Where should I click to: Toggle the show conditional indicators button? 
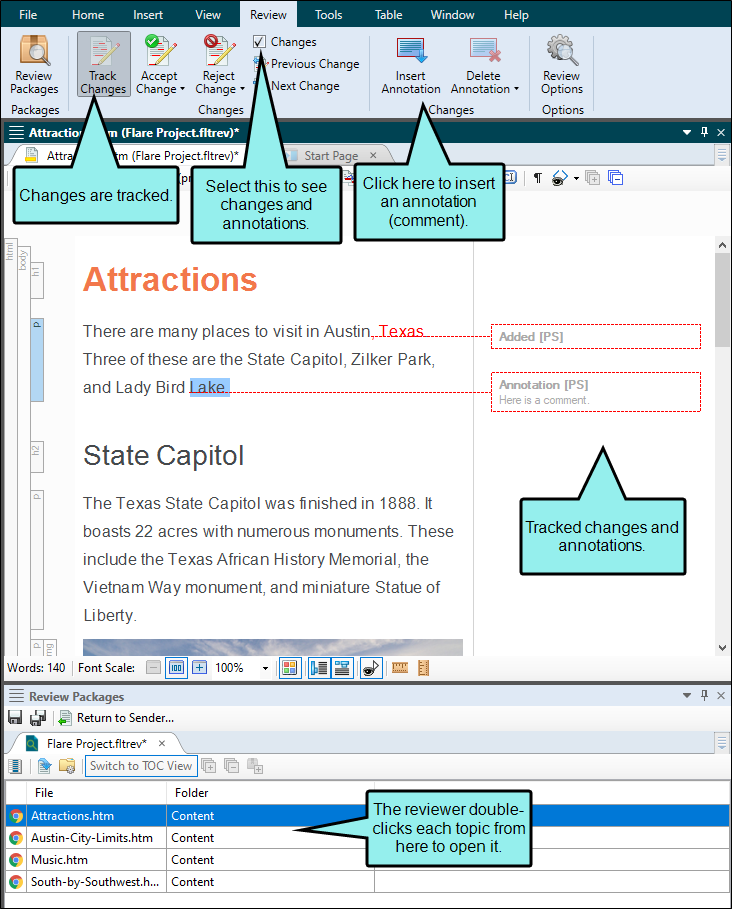pyautogui.click(x=371, y=668)
